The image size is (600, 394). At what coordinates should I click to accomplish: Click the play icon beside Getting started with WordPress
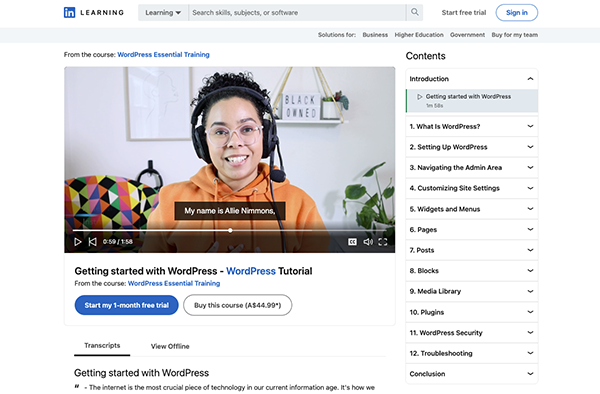tap(419, 97)
